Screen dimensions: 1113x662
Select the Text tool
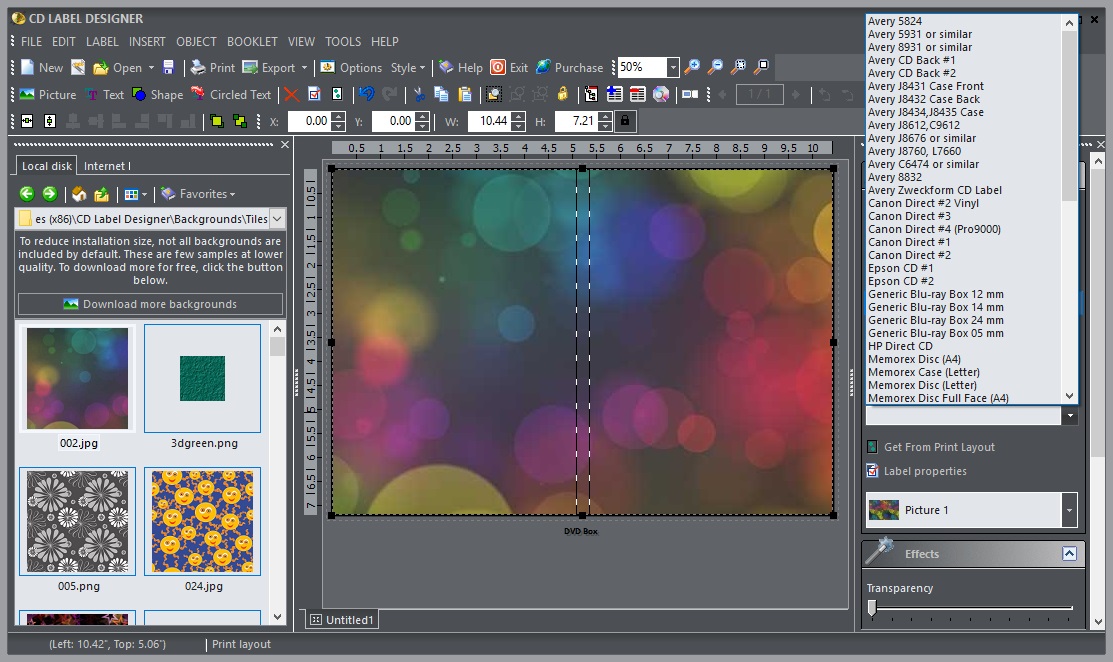point(104,94)
